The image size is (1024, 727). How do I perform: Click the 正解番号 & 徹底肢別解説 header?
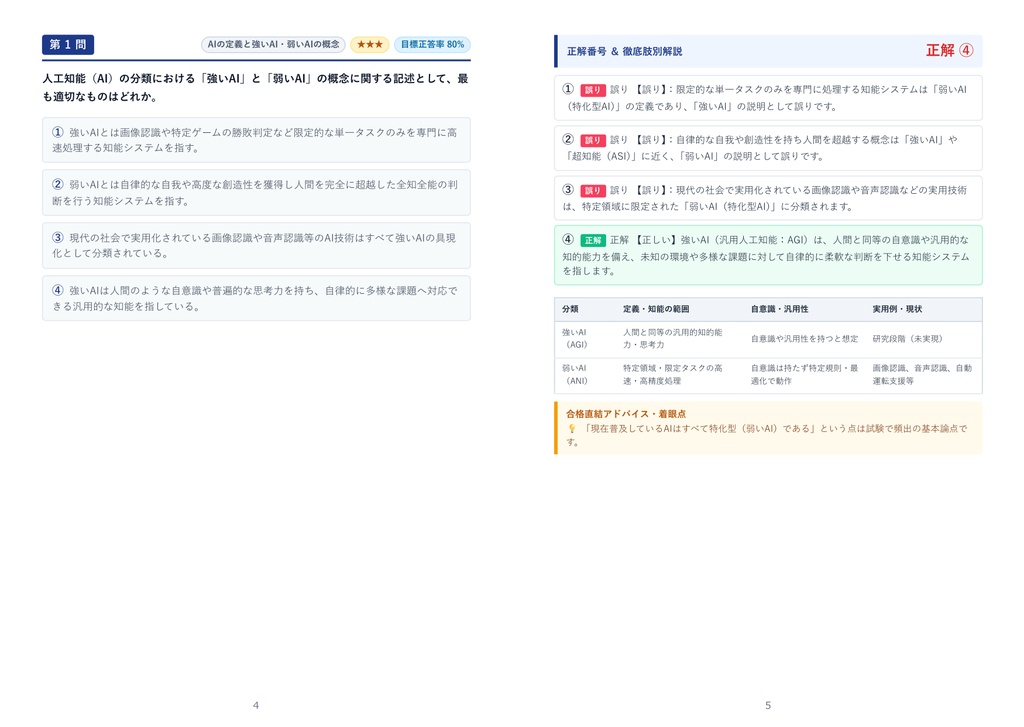(x=624, y=51)
